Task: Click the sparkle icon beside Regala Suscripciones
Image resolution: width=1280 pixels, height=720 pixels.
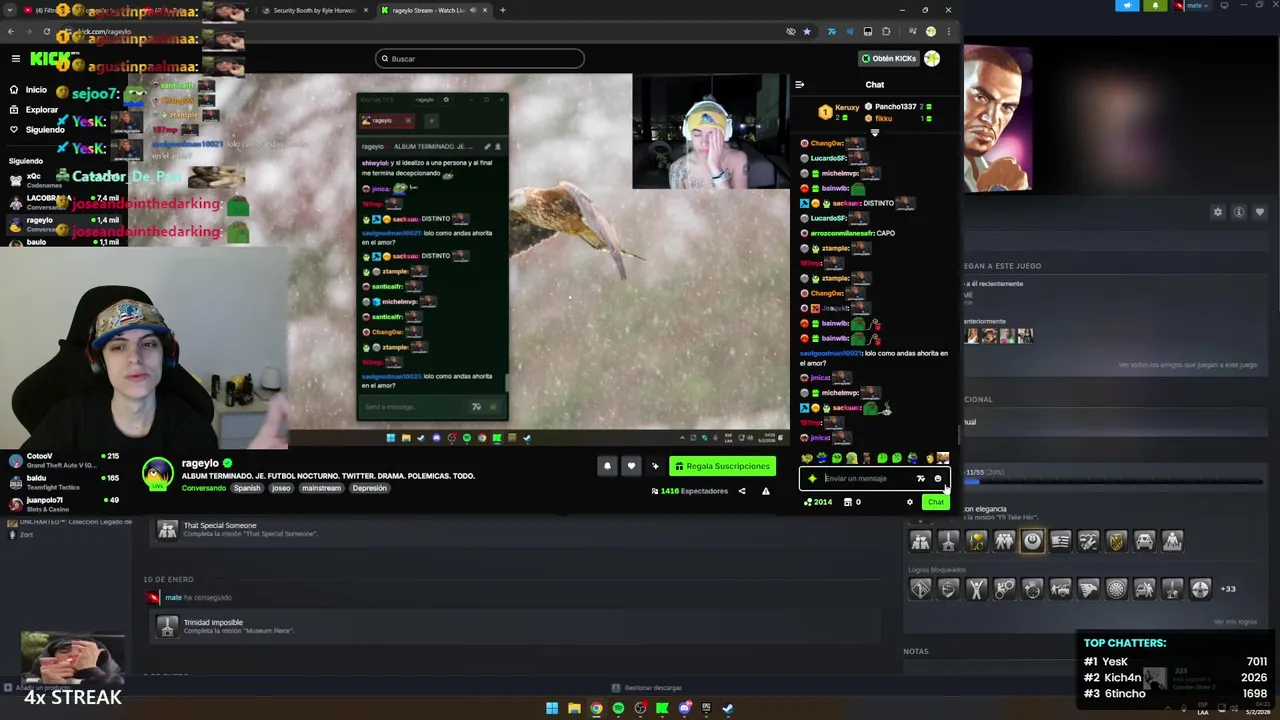Action: (x=656, y=466)
